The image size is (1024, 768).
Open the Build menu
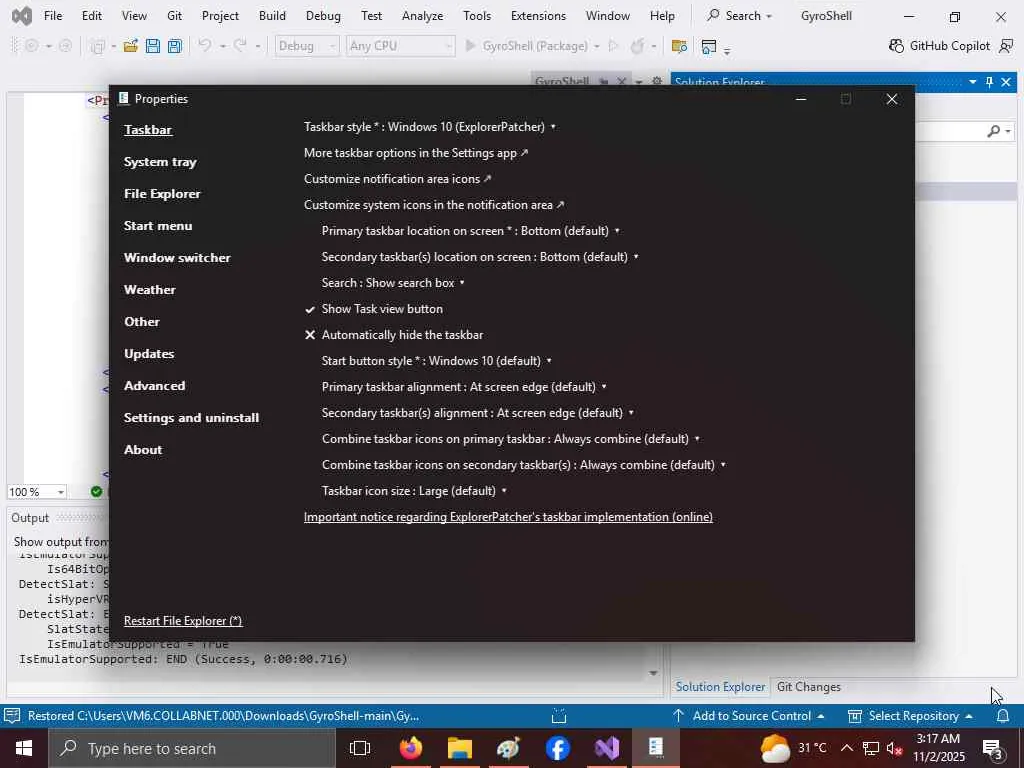(x=272, y=16)
